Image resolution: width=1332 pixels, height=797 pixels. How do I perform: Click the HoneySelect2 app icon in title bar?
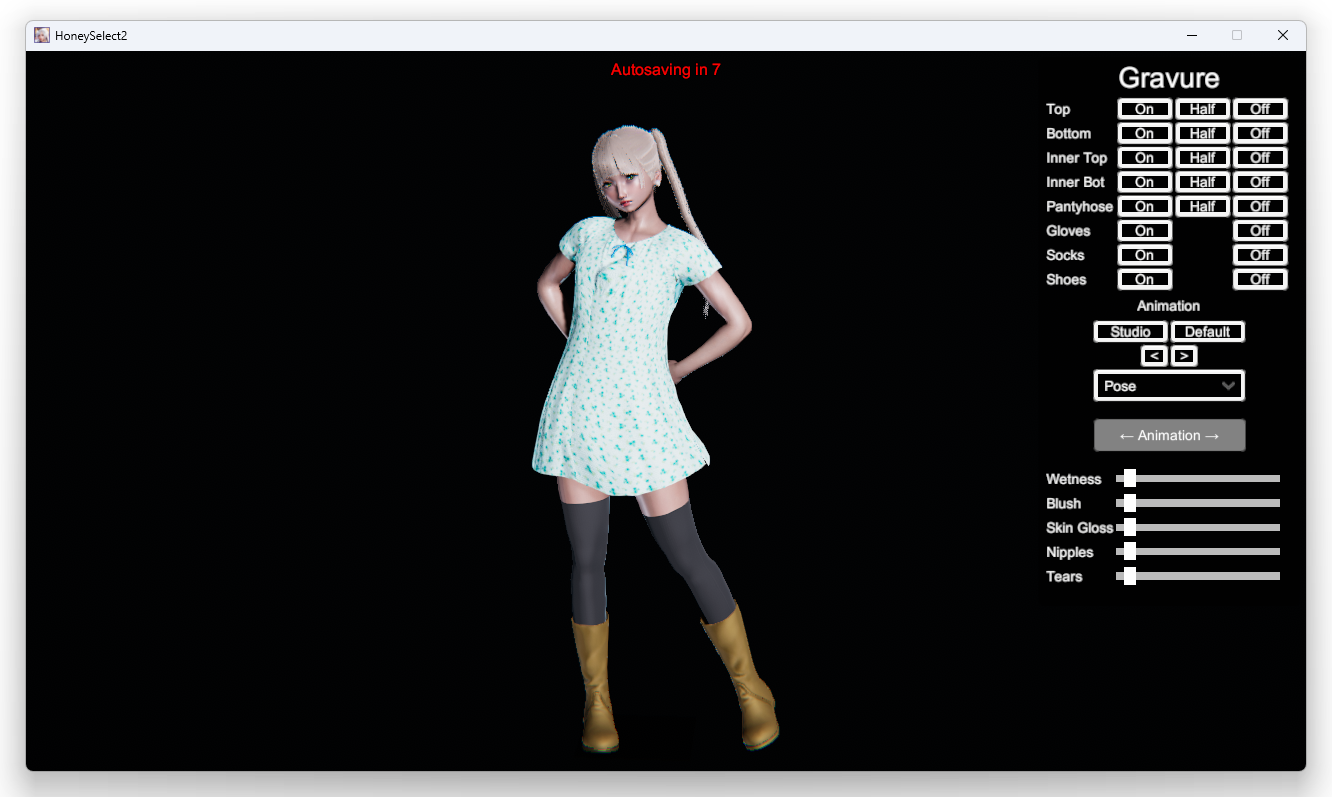(42, 35)
